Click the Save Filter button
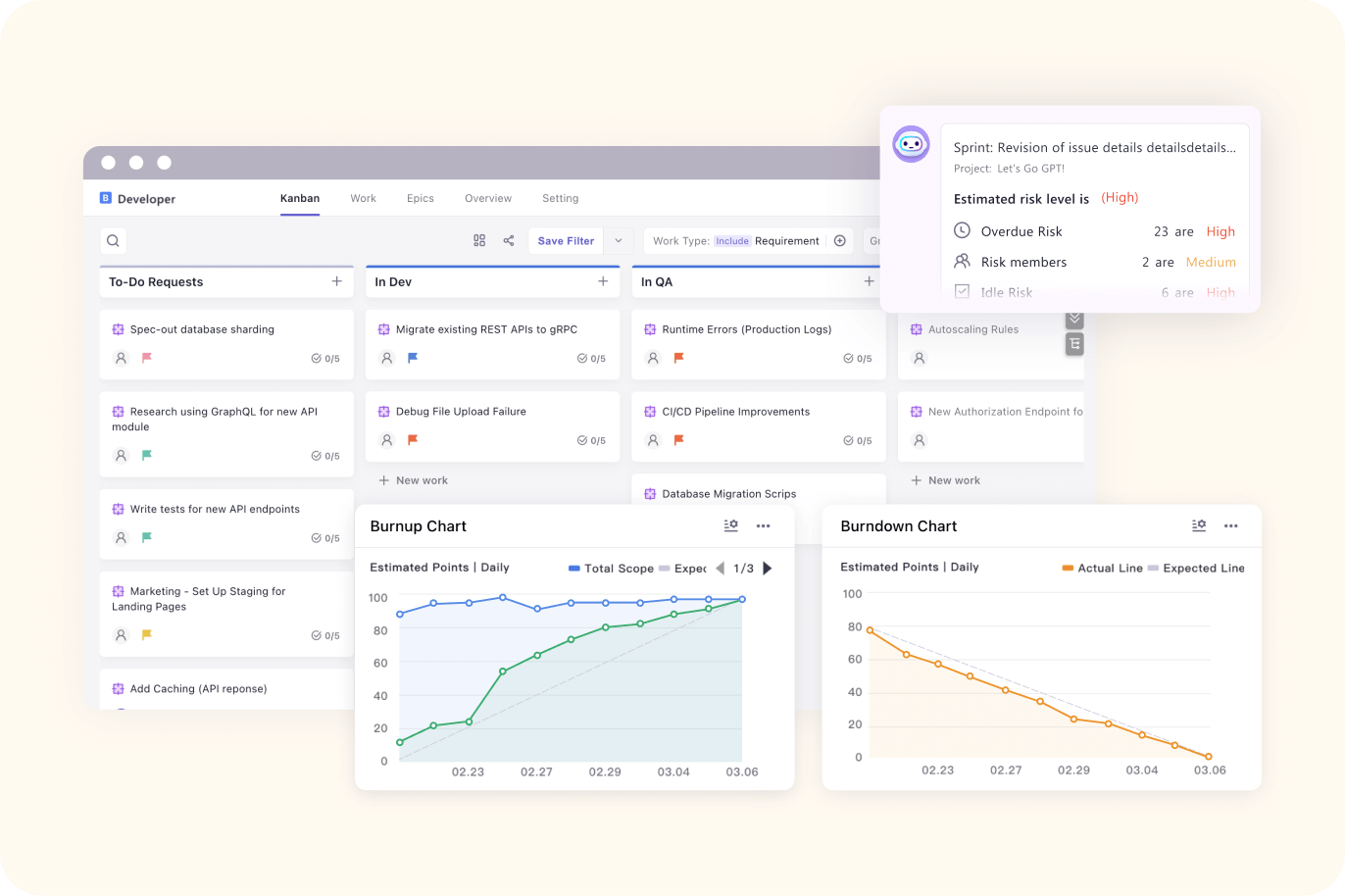This screenshot has height=896, width=1345. (x=566, y=241)
